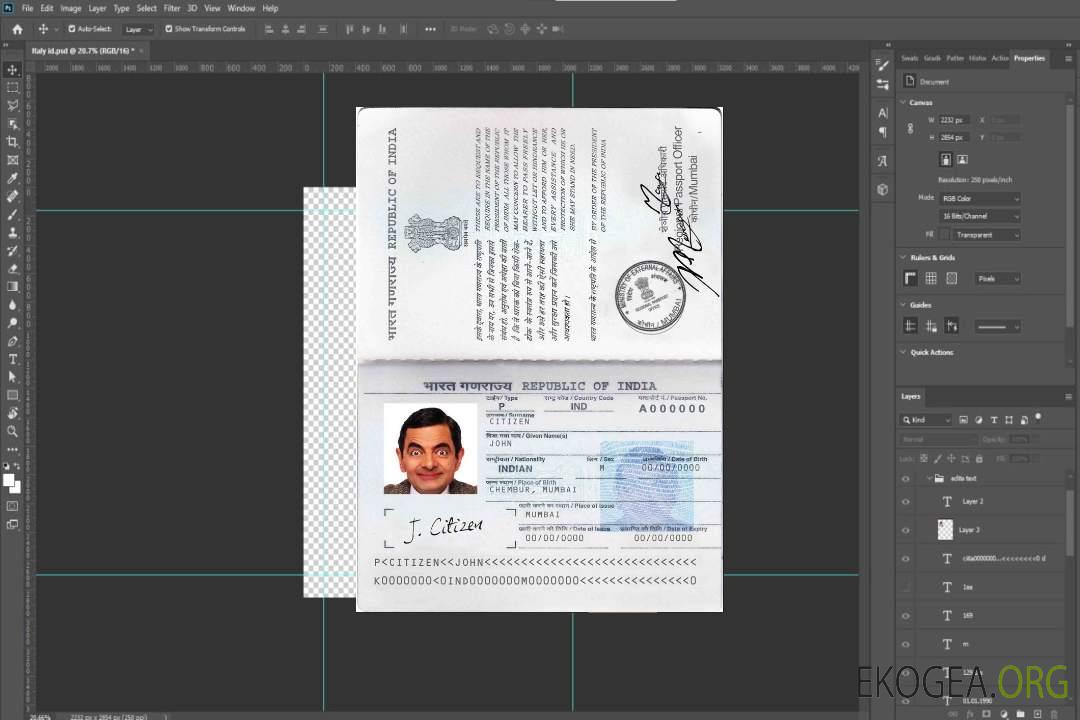Switch to the Properties tab
The height and width of the screenshot is (720, 1080).
pos(1029,59)
